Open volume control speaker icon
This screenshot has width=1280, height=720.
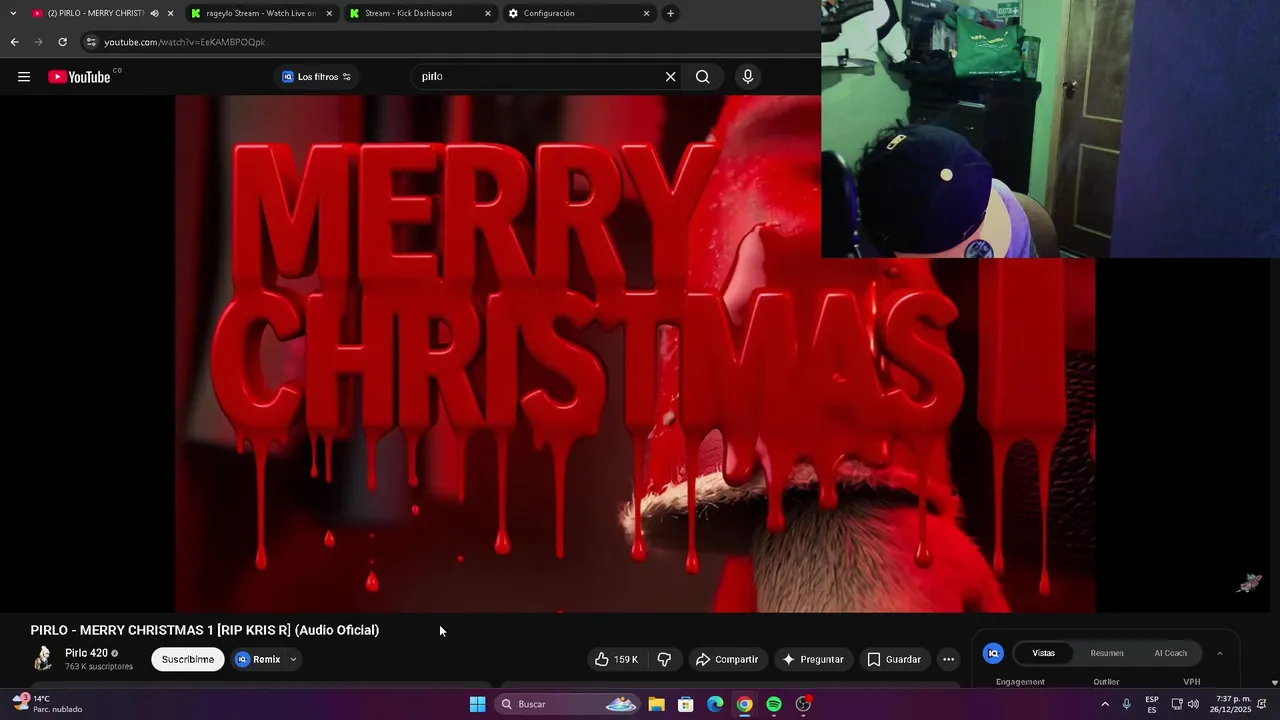click(x=1193, y=704)
